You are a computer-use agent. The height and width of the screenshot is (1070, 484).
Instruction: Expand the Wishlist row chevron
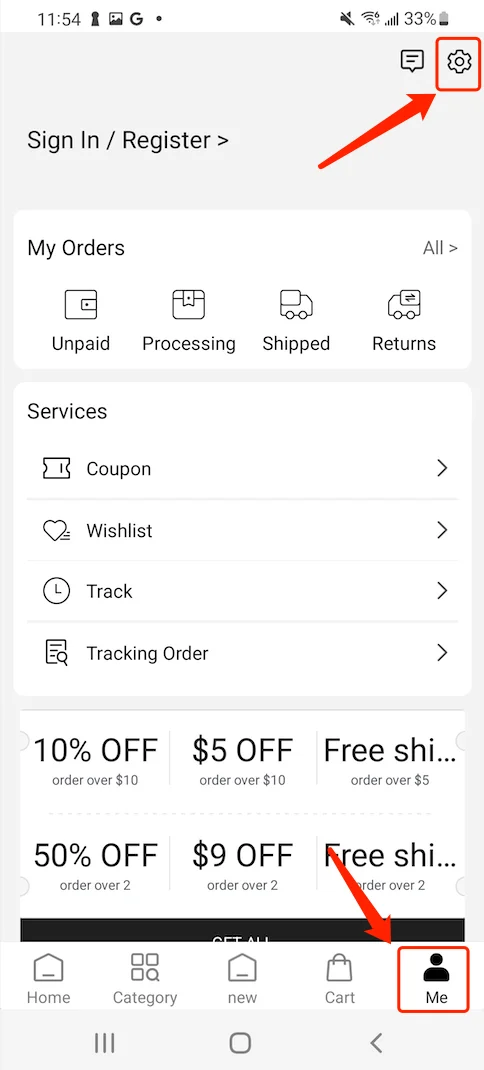442,530
